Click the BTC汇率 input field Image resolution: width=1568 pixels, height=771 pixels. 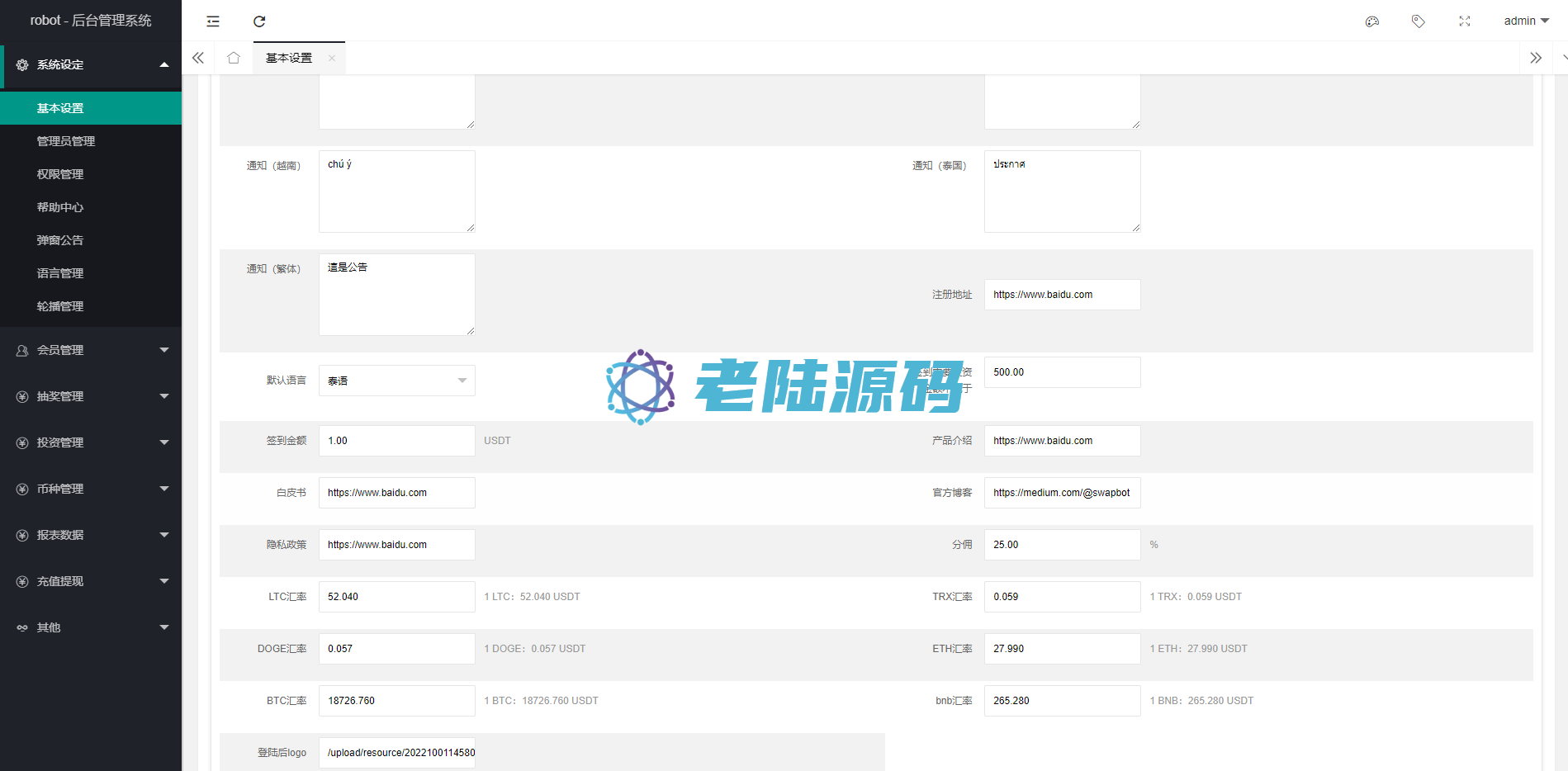point(396,701)
